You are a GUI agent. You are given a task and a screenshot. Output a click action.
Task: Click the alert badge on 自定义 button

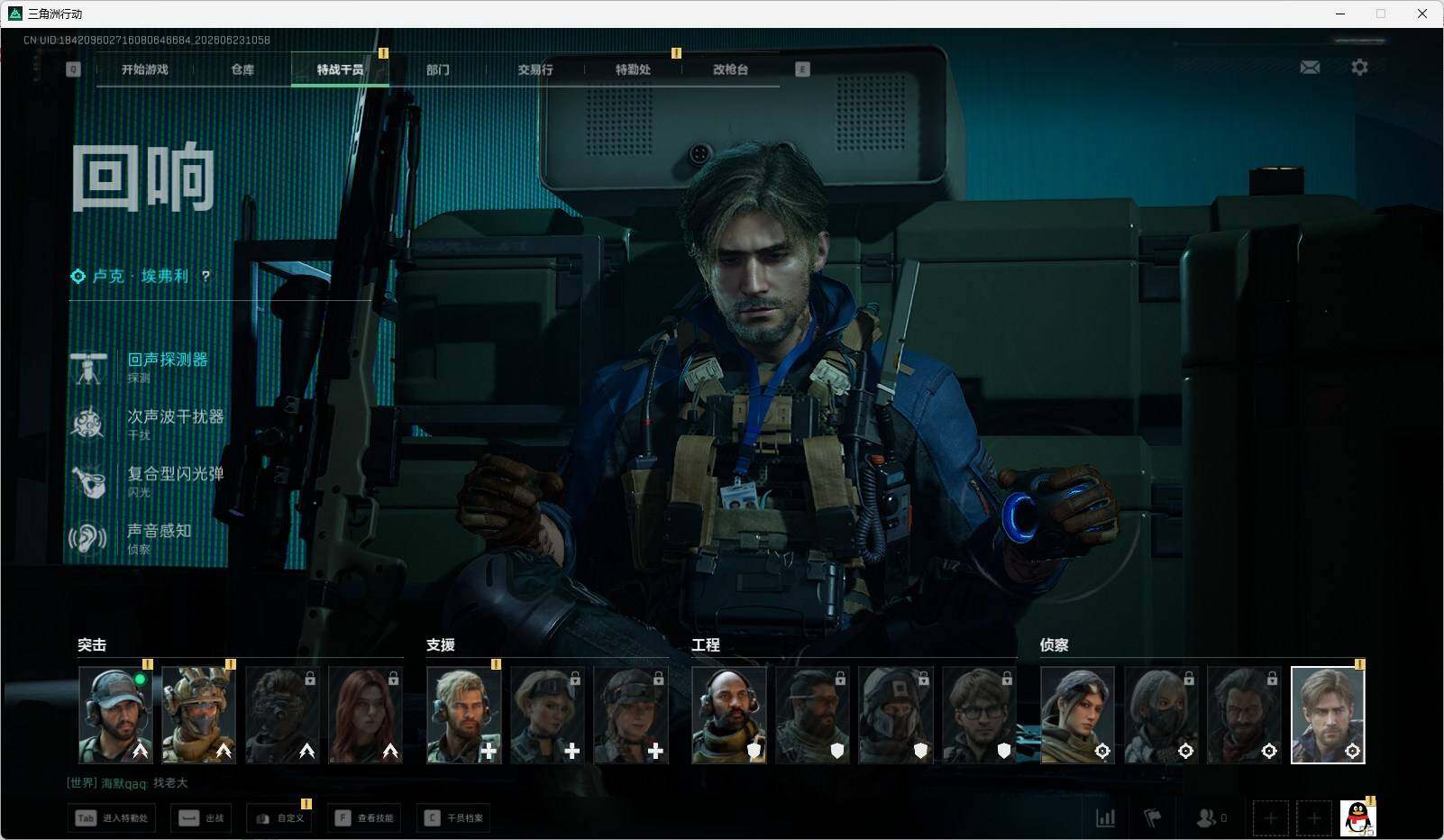[306, 803]
